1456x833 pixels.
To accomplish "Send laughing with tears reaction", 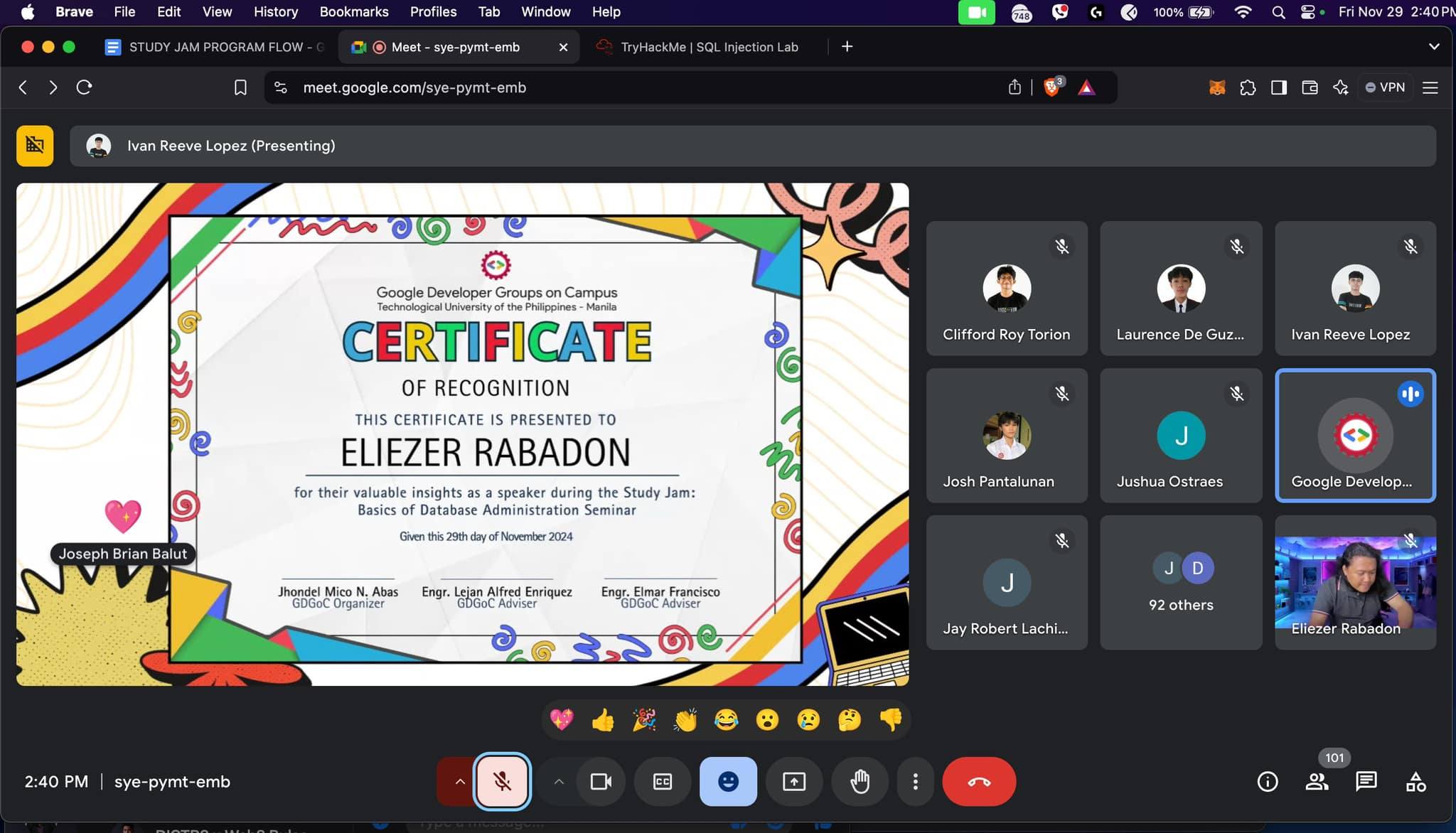I will (x=727, y=720).
